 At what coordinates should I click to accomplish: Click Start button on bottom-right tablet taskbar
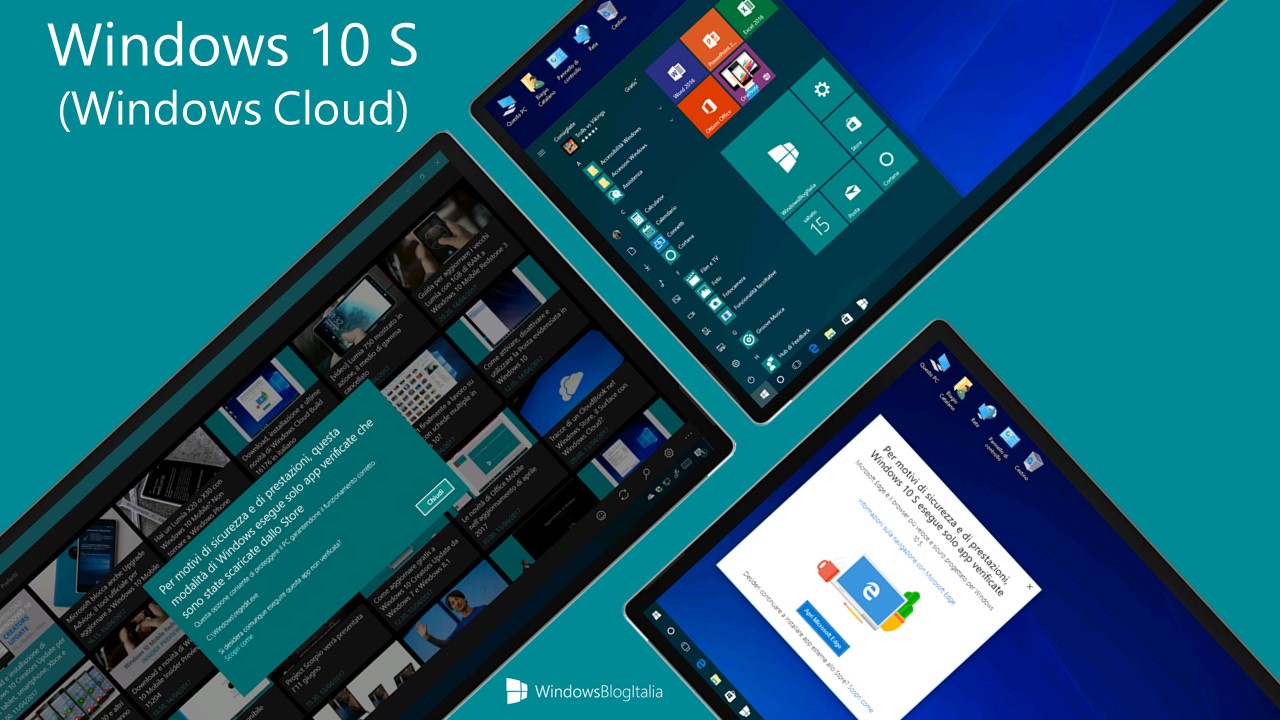pos(656,615)
